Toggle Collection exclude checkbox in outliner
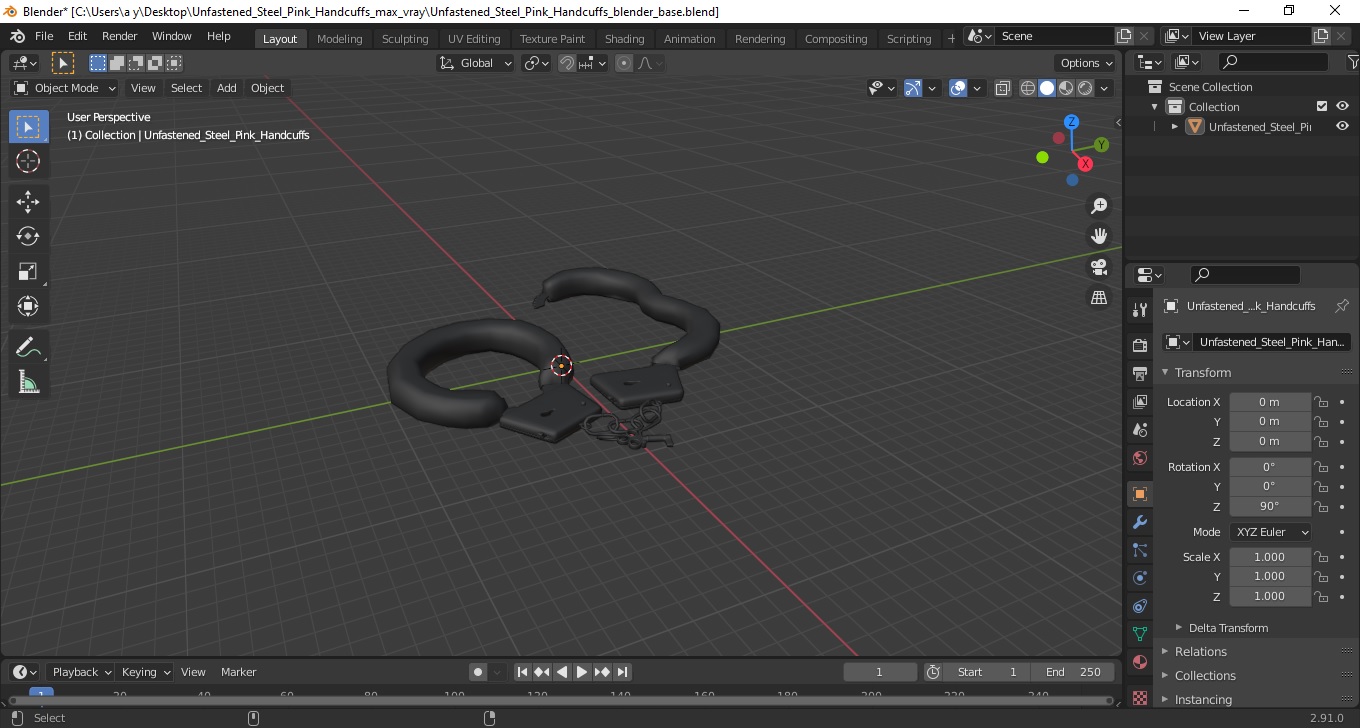 pyautogui.click(x=1322, y=107)
